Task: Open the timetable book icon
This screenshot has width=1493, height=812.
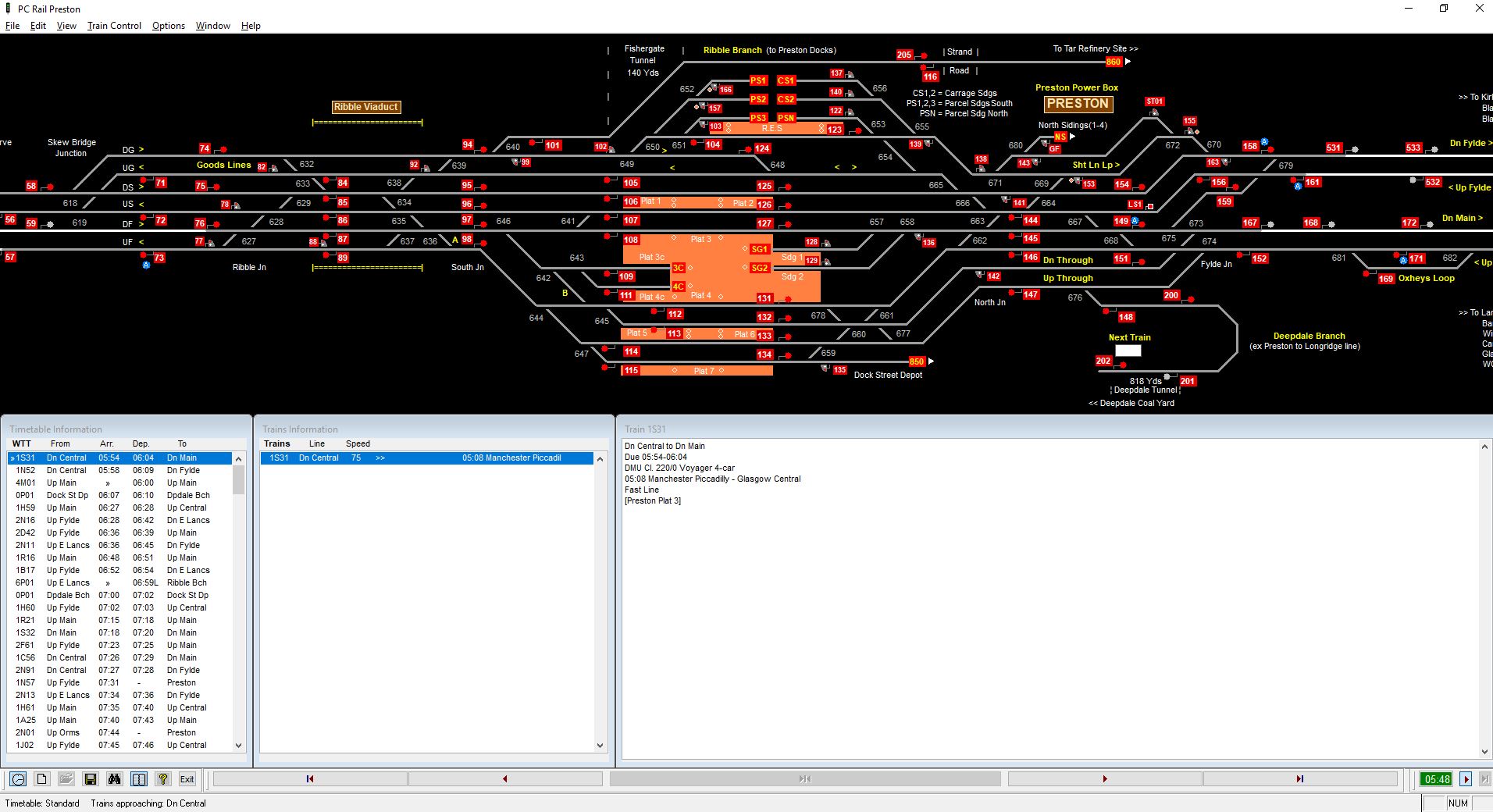Action: (138, 779)
